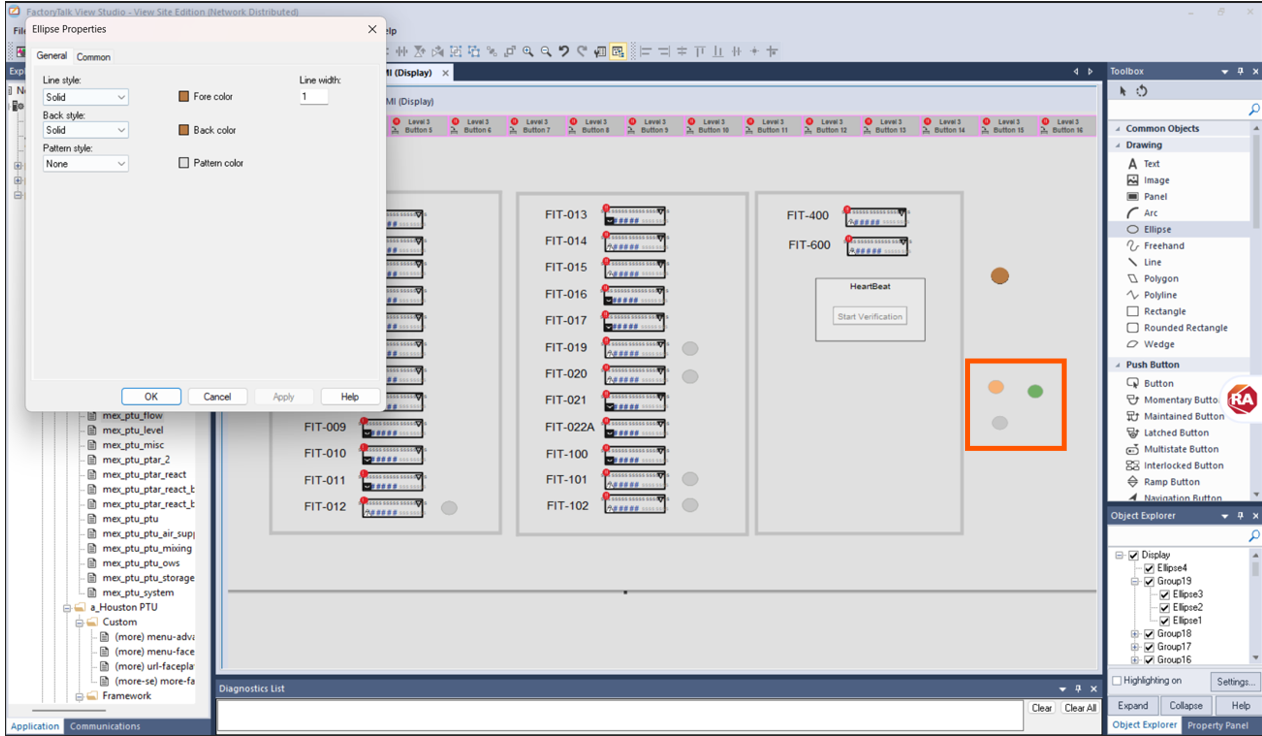The image size is (1262, 736).
Task: Collapse the Push Button section in Toolbox
Action: point(1117,365)
